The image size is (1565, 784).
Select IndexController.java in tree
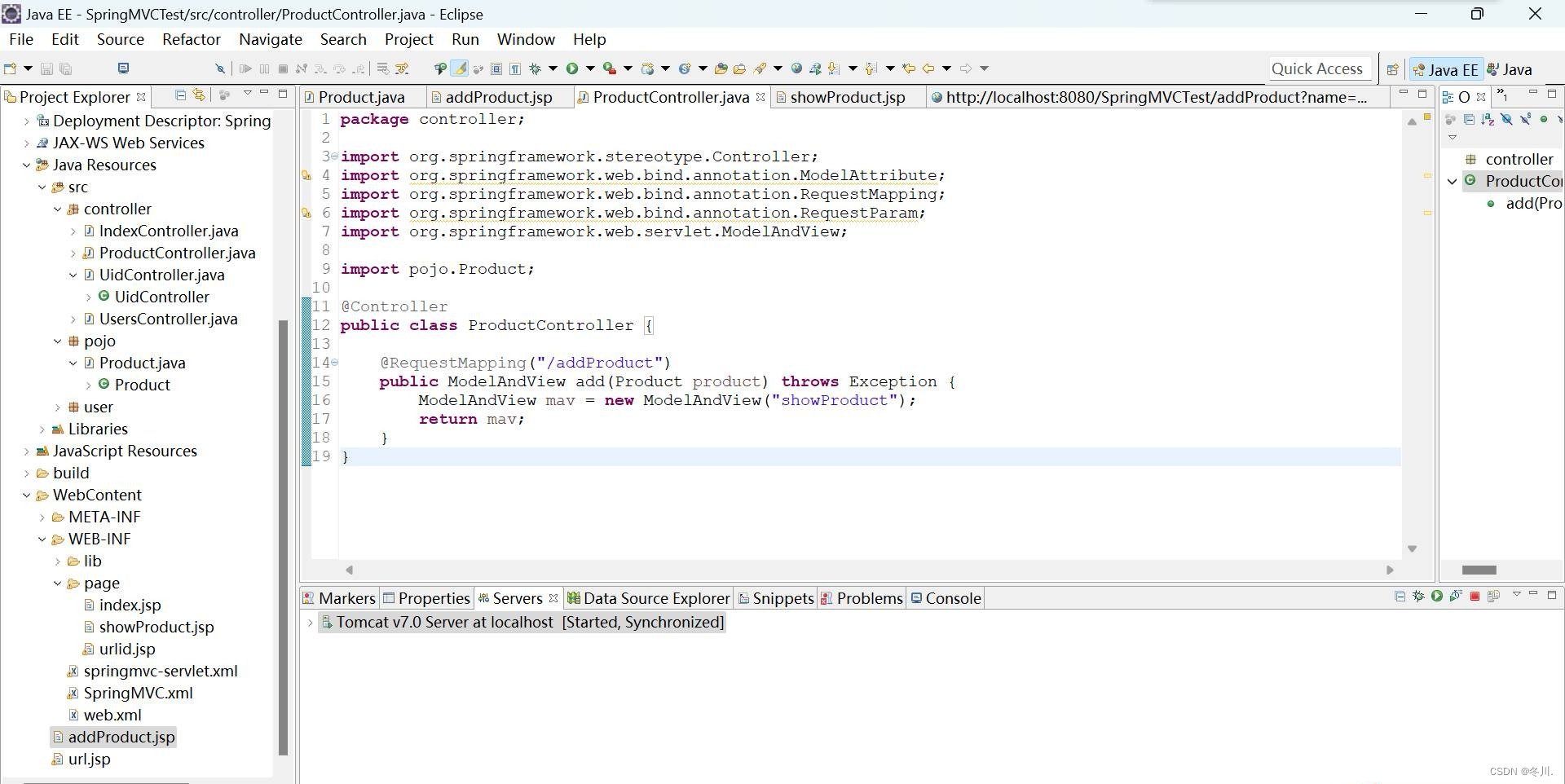[x=169, y=231]
